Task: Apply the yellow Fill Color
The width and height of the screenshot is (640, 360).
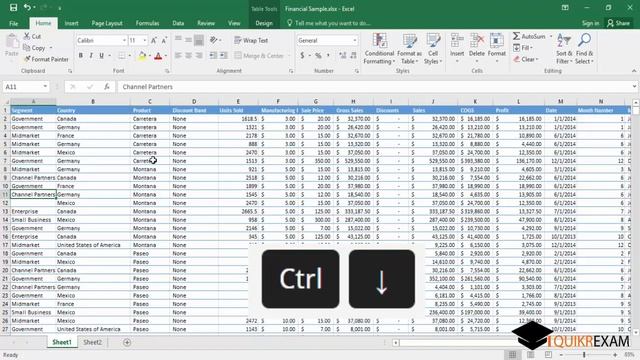Action: [x=142, y=56]
